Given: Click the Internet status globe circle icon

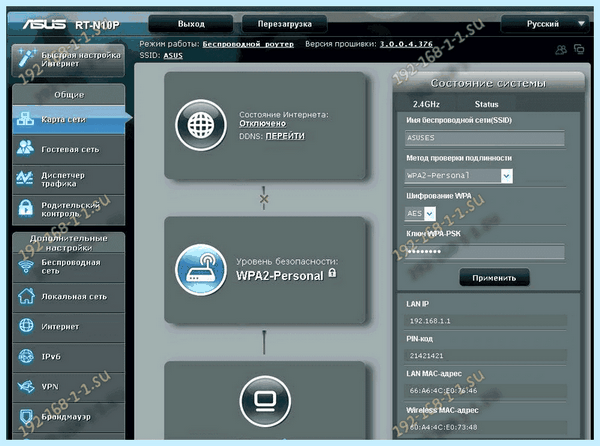Looking at the screenshot, I should click(x=201, y=125).
